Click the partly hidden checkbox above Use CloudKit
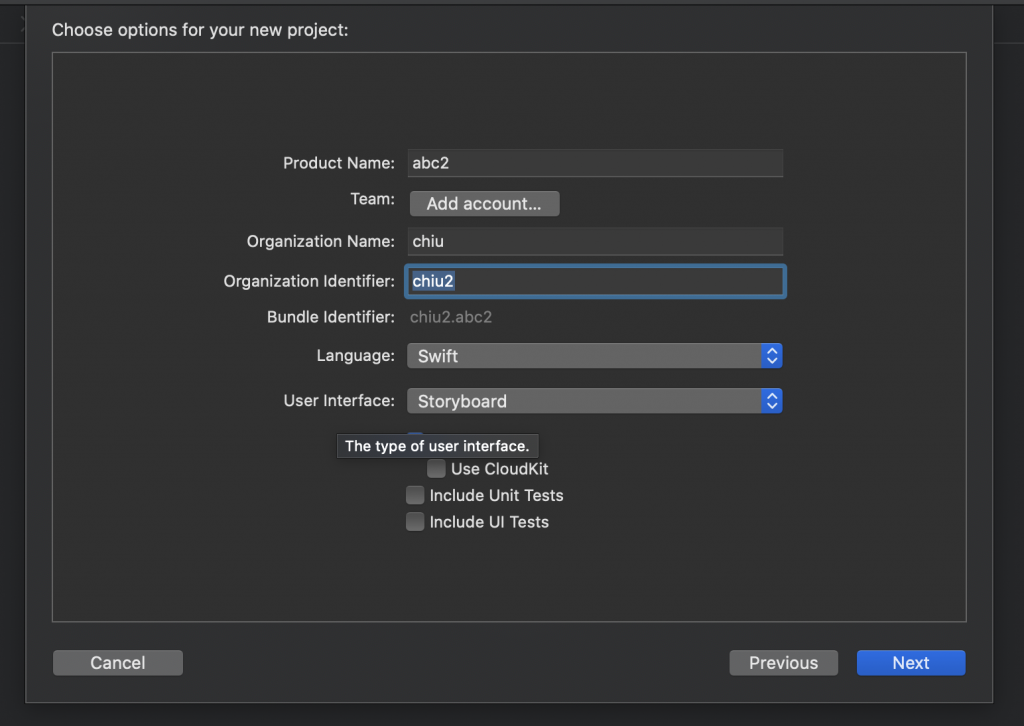The width and height of the screenshot is (1024, 726). pos(415,435)
